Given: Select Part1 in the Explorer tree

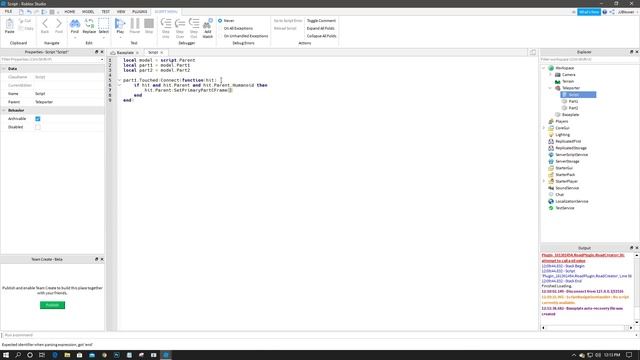Looking at the screenshot, I should coord(573,101).
